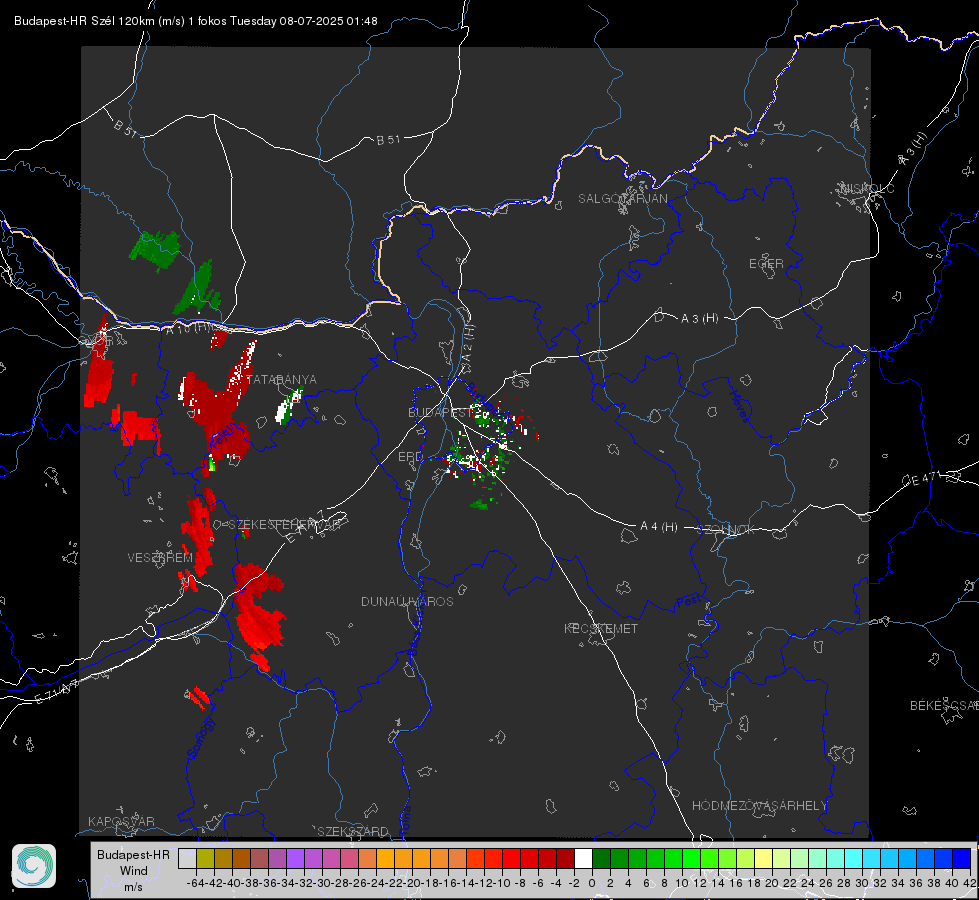Click the SZEKSZARD city label
This screenshot has height=900, width=979.
[353, 831]
